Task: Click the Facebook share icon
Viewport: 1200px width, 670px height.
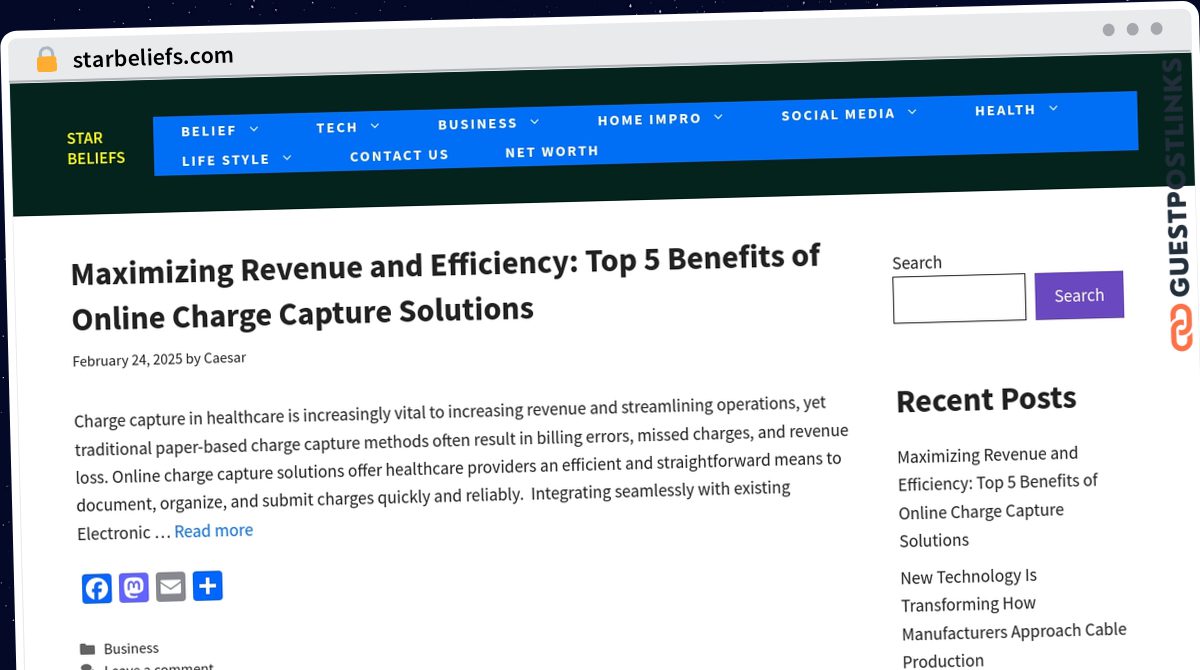Action: 97,589
